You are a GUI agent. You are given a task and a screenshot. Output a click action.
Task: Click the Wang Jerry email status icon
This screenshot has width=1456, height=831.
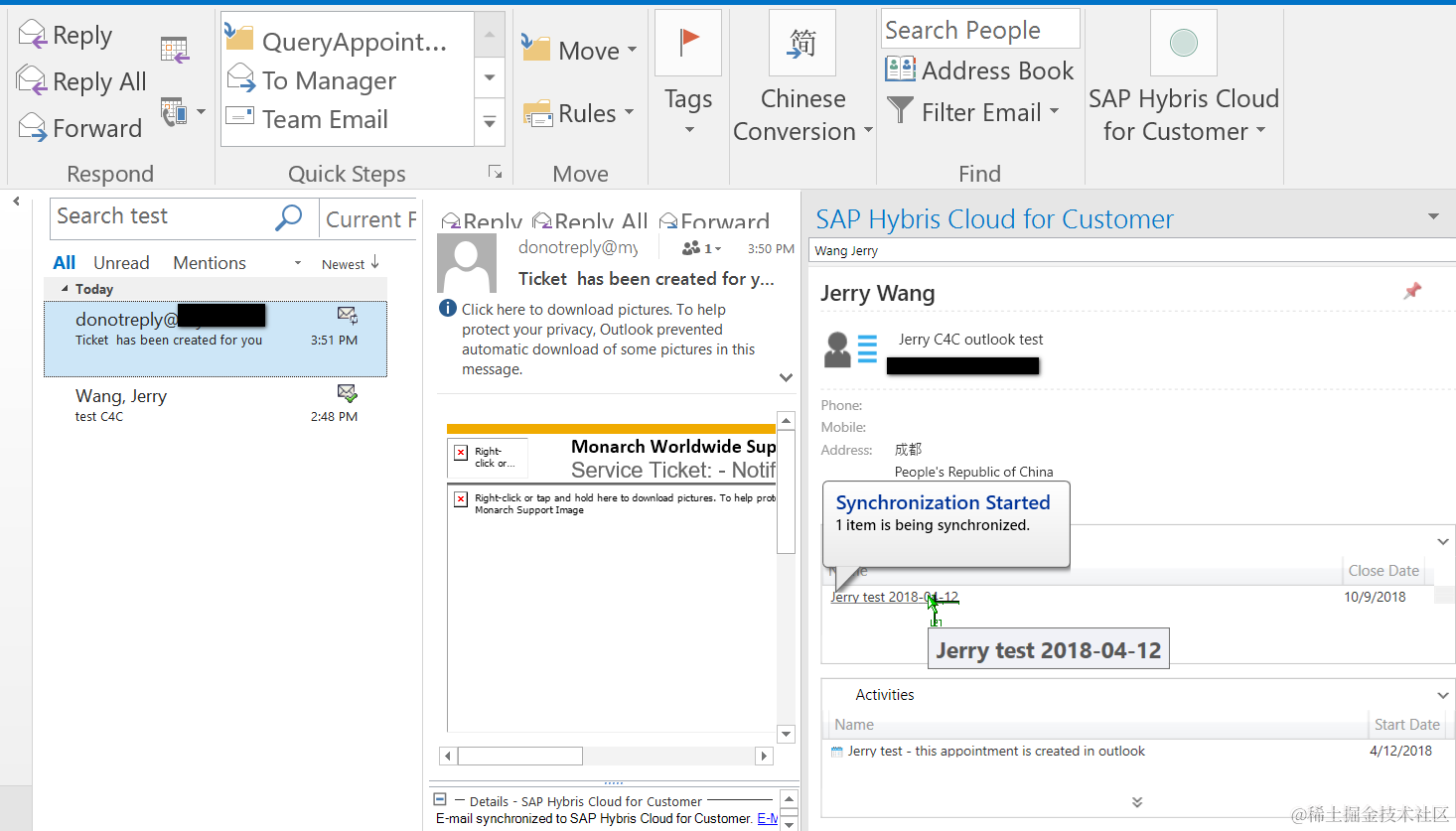348,393
